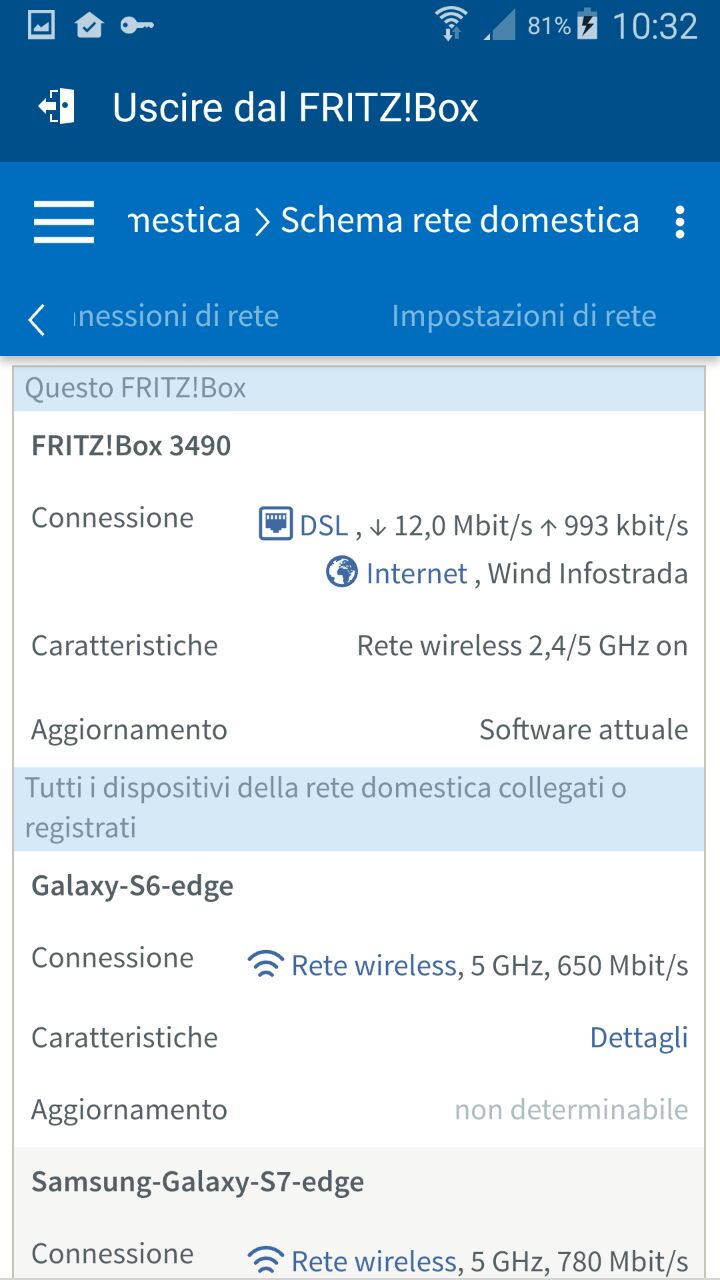Screen dimensions: 720x1280
Task: Open Dettagli for Galaxy-S6-edge
Action: click(639, 1037)
